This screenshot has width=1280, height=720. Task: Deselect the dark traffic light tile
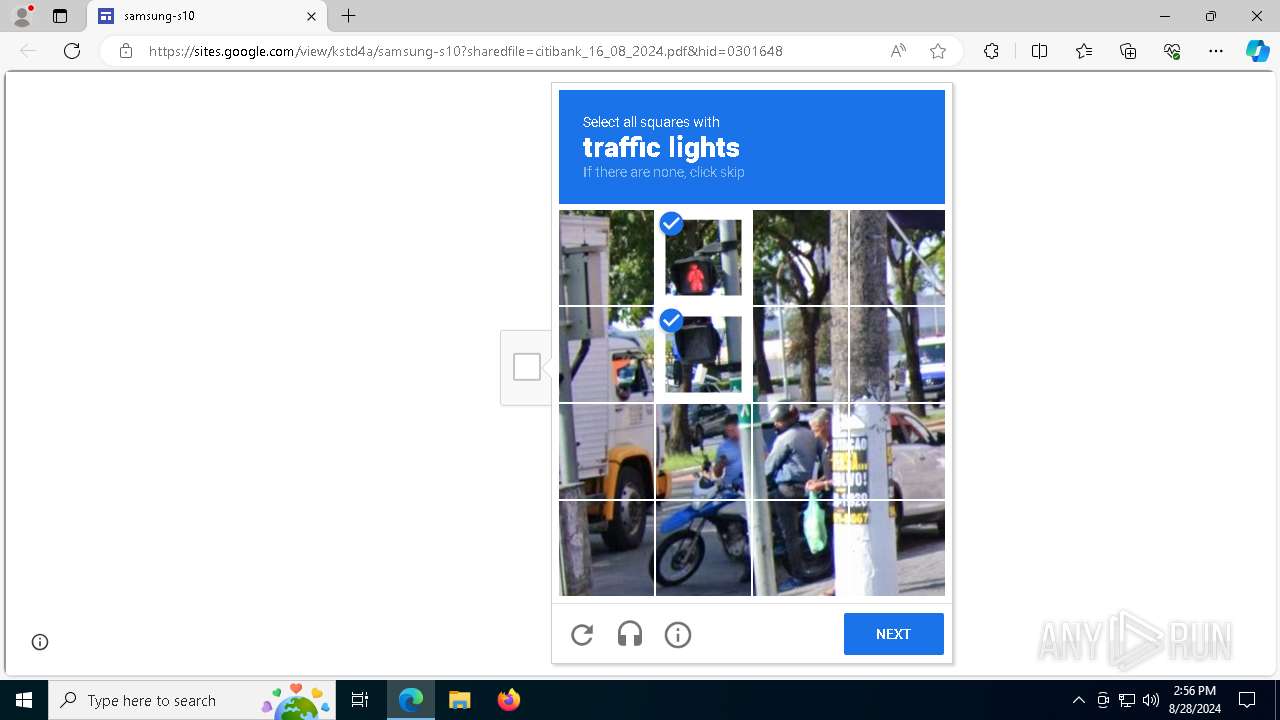pos(704,354)
